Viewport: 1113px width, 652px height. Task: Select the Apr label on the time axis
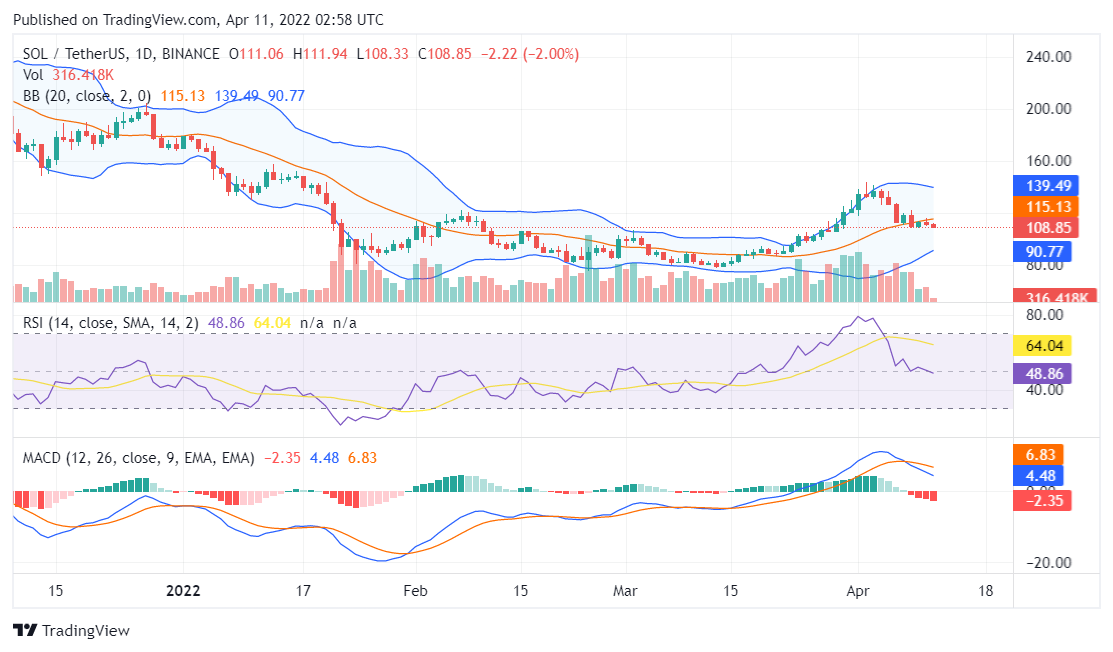click(x=858, y=592)
